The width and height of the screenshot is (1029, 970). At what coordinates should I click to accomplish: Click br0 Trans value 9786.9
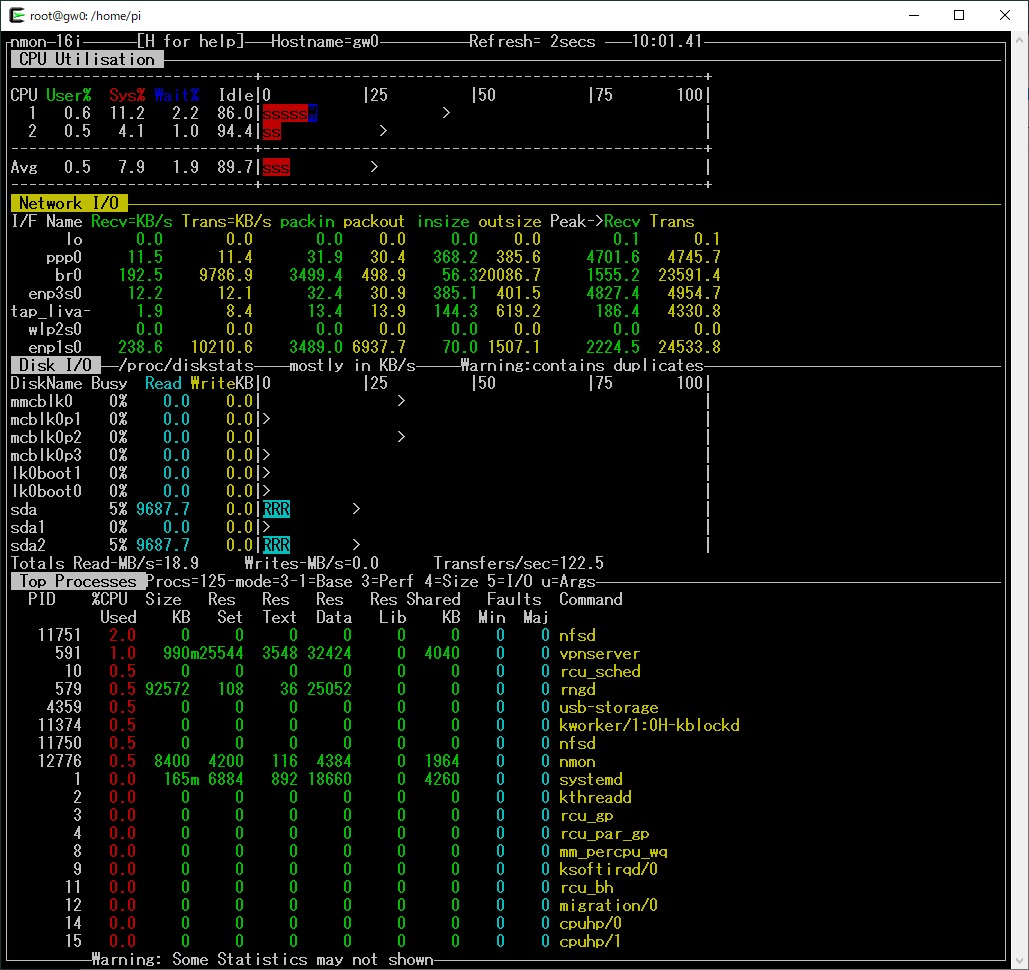[x=226, y=275]
